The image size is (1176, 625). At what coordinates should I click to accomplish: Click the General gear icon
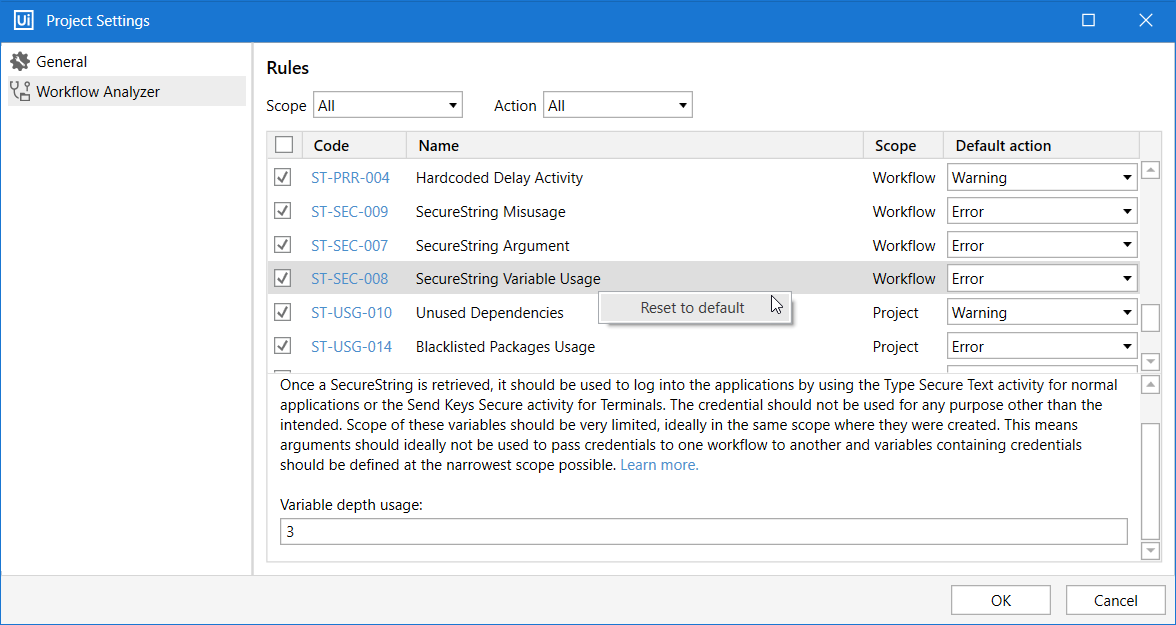(20, 62)
